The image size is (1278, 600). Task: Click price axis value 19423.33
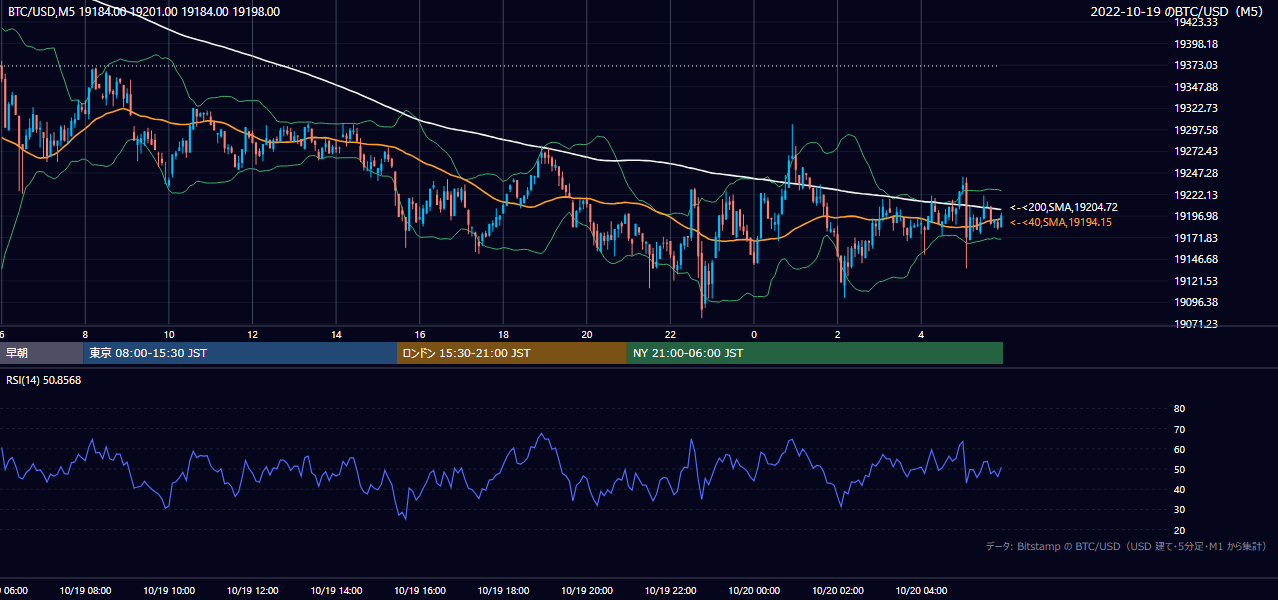(1195, 22)
